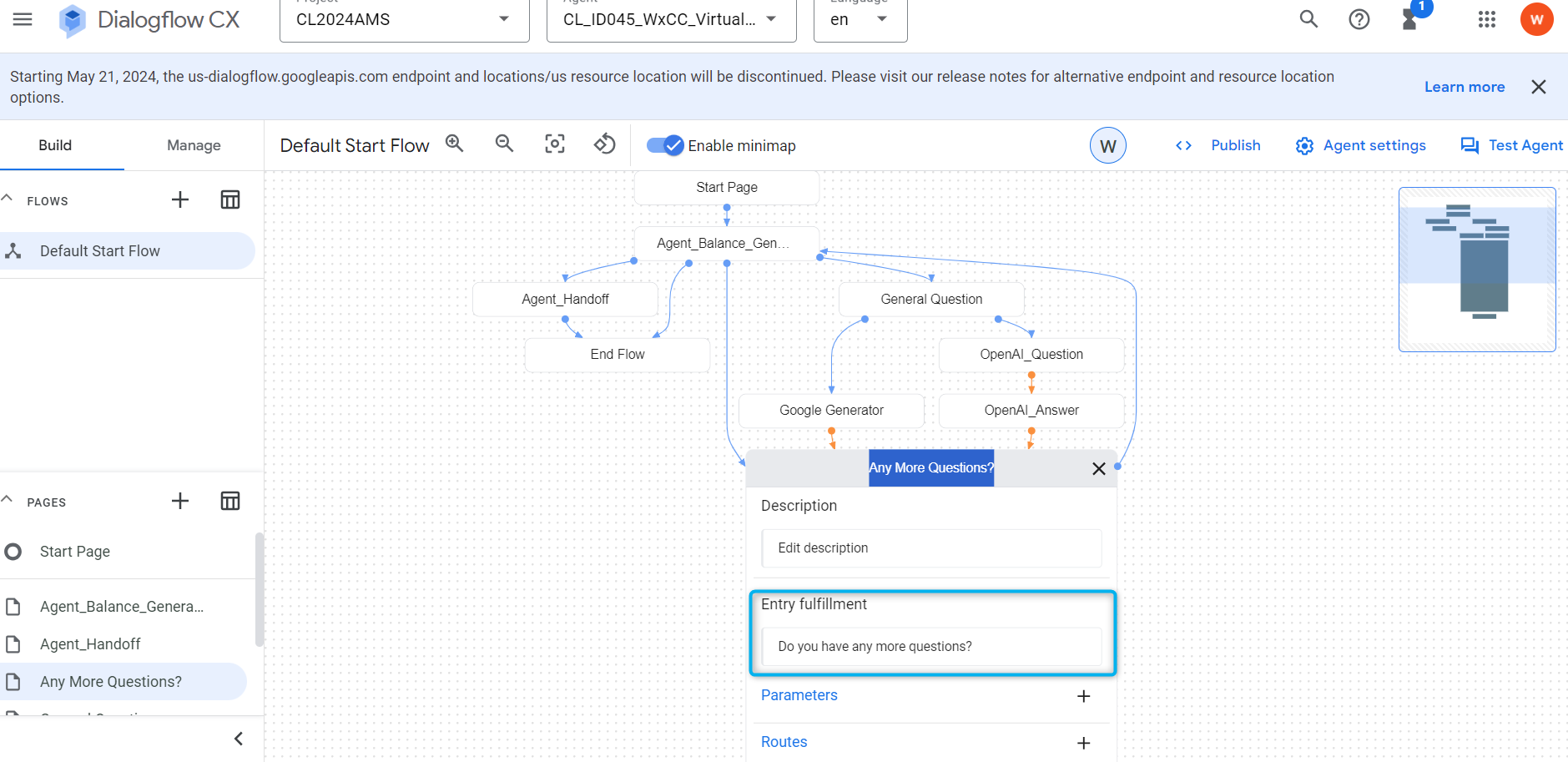Open the flows table view icon
The image size is (1568, 762).
pos(230,199)
